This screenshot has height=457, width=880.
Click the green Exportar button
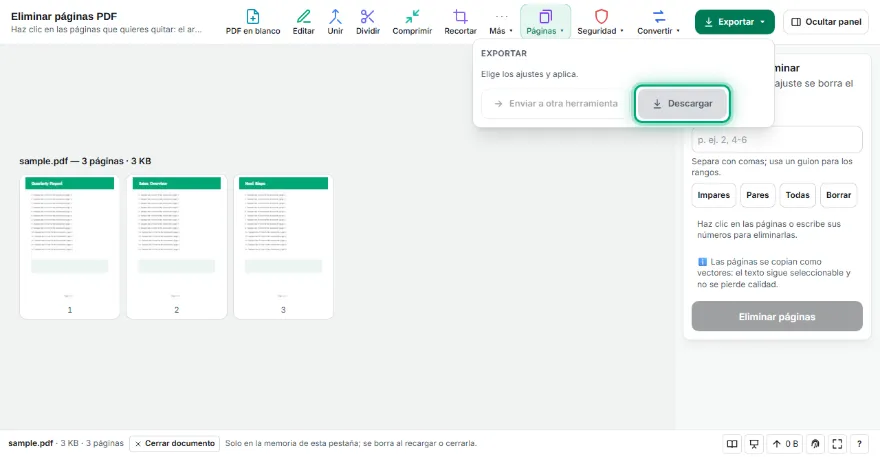[734, 22]
